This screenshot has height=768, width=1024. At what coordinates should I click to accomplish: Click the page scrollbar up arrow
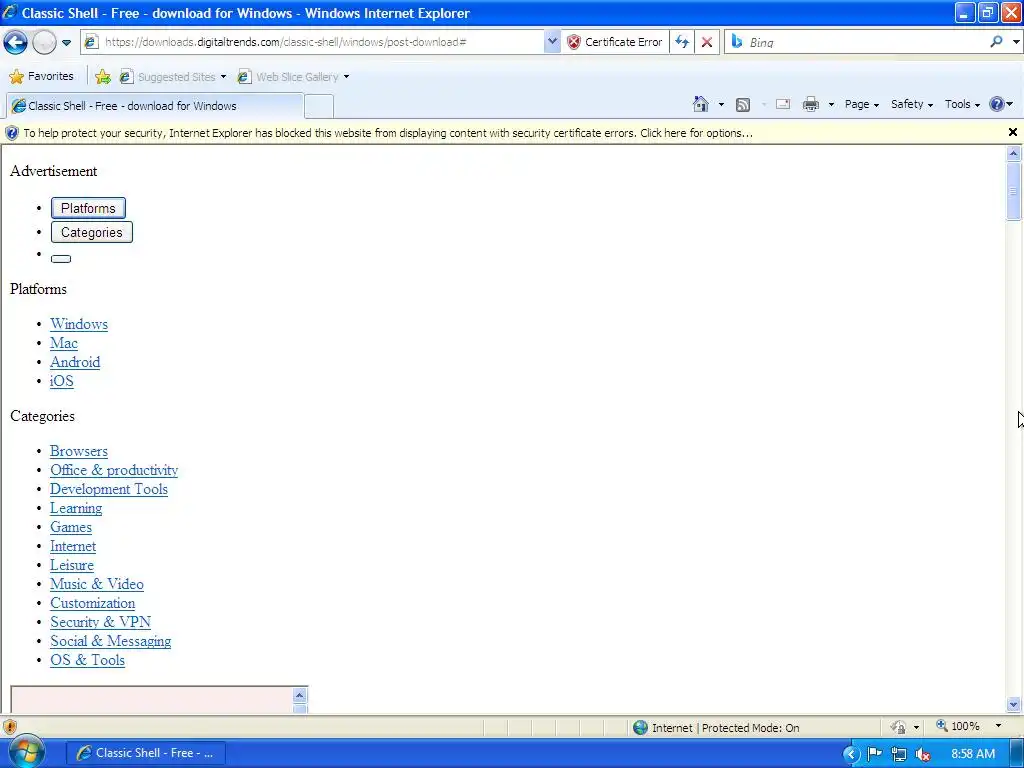1014,153
